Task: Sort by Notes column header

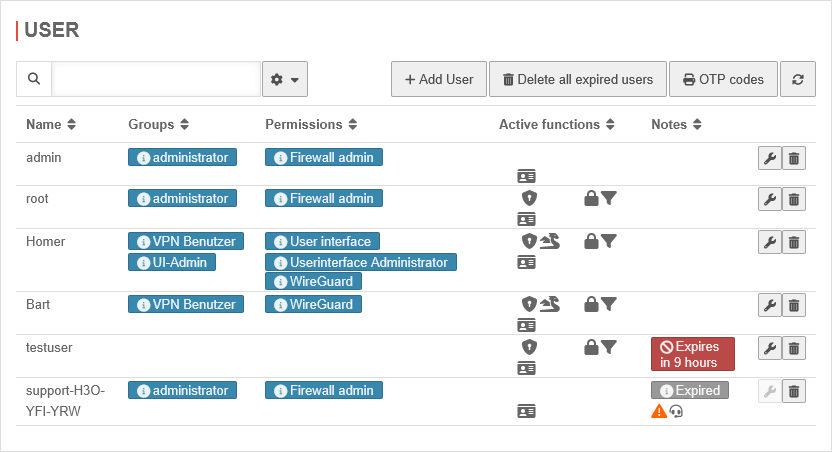Action: pos(677,125)
